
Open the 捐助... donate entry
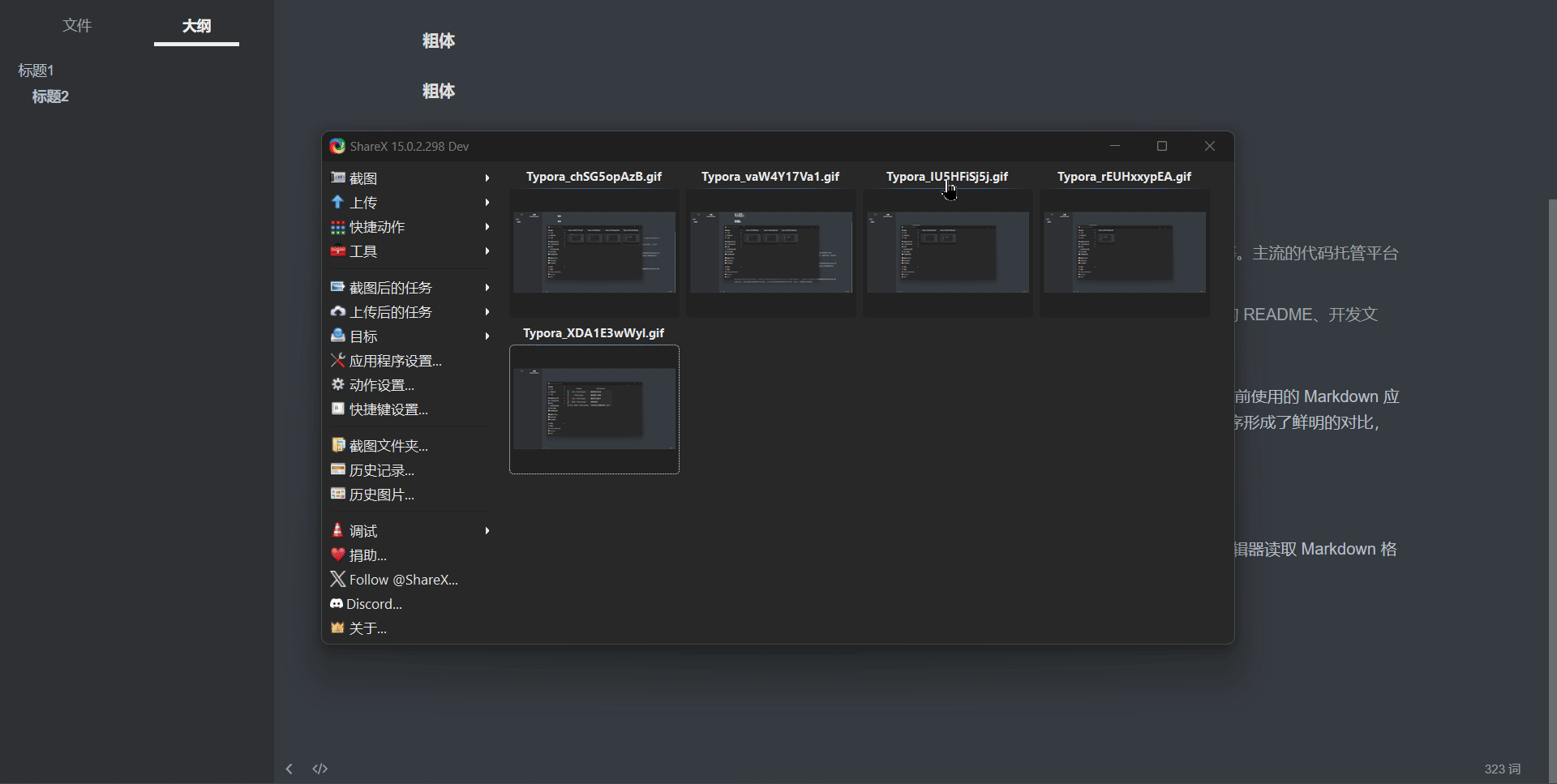tap(411, 555)
